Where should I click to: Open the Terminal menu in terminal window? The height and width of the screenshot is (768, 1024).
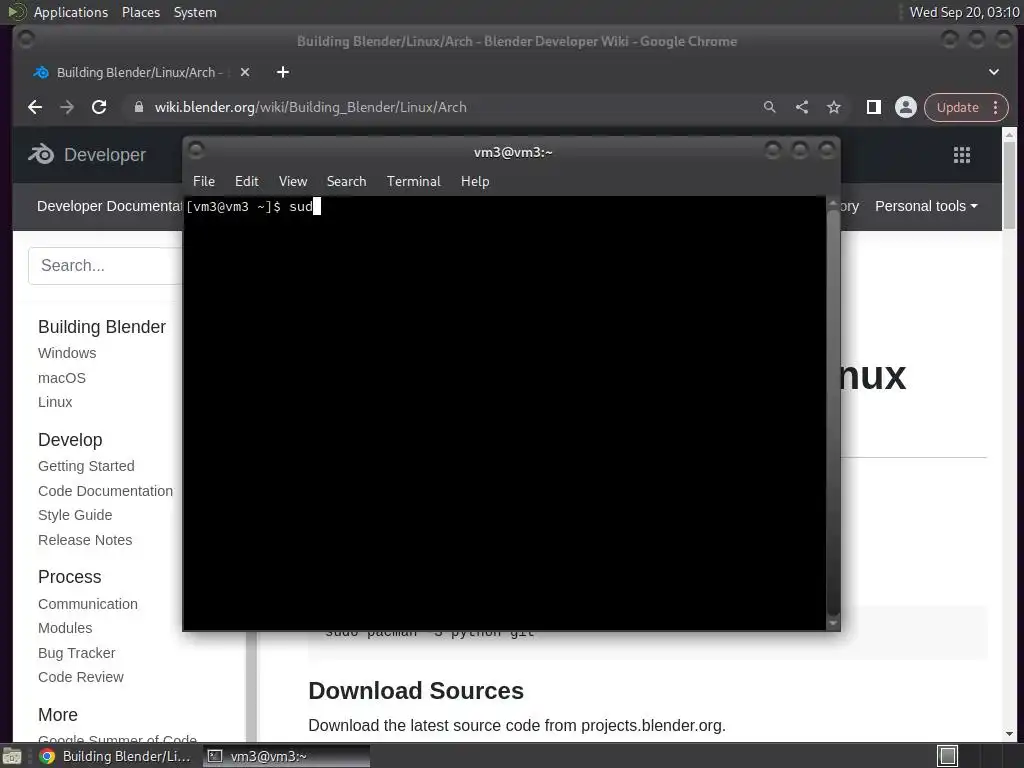(413, 182)
